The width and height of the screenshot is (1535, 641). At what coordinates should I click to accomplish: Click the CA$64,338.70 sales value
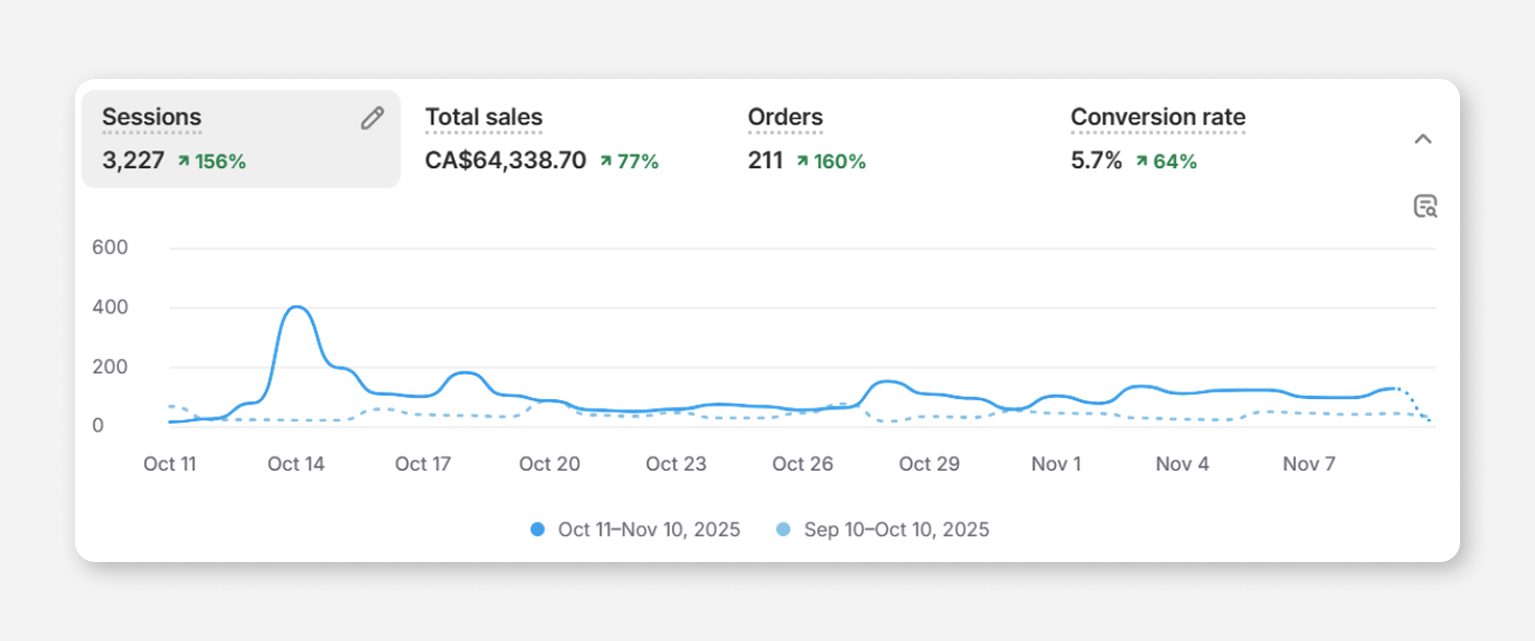pos(505,161)
